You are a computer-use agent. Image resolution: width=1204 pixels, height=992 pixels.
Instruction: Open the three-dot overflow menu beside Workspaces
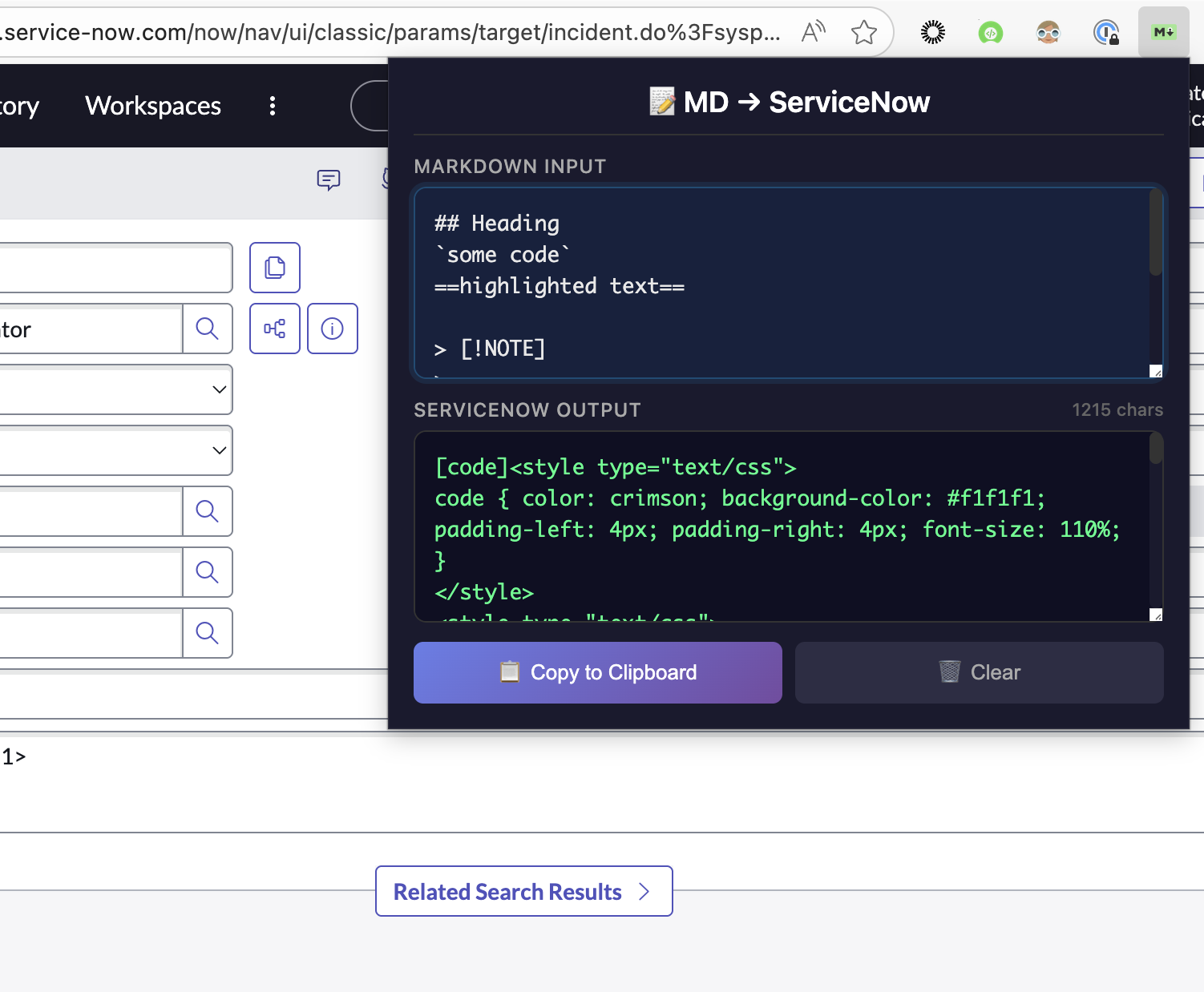pyautogui.click(x=272, y=105)
